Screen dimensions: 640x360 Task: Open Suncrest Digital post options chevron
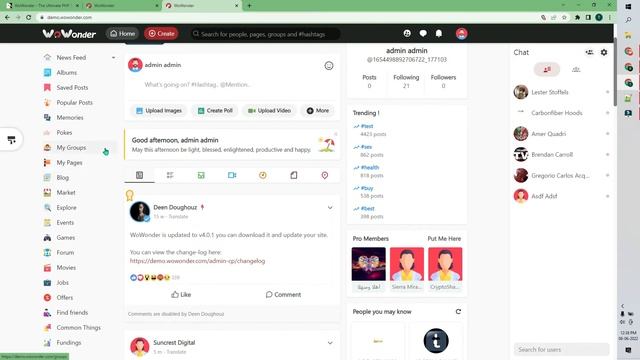pyautogui.click(x=330, y=343)
